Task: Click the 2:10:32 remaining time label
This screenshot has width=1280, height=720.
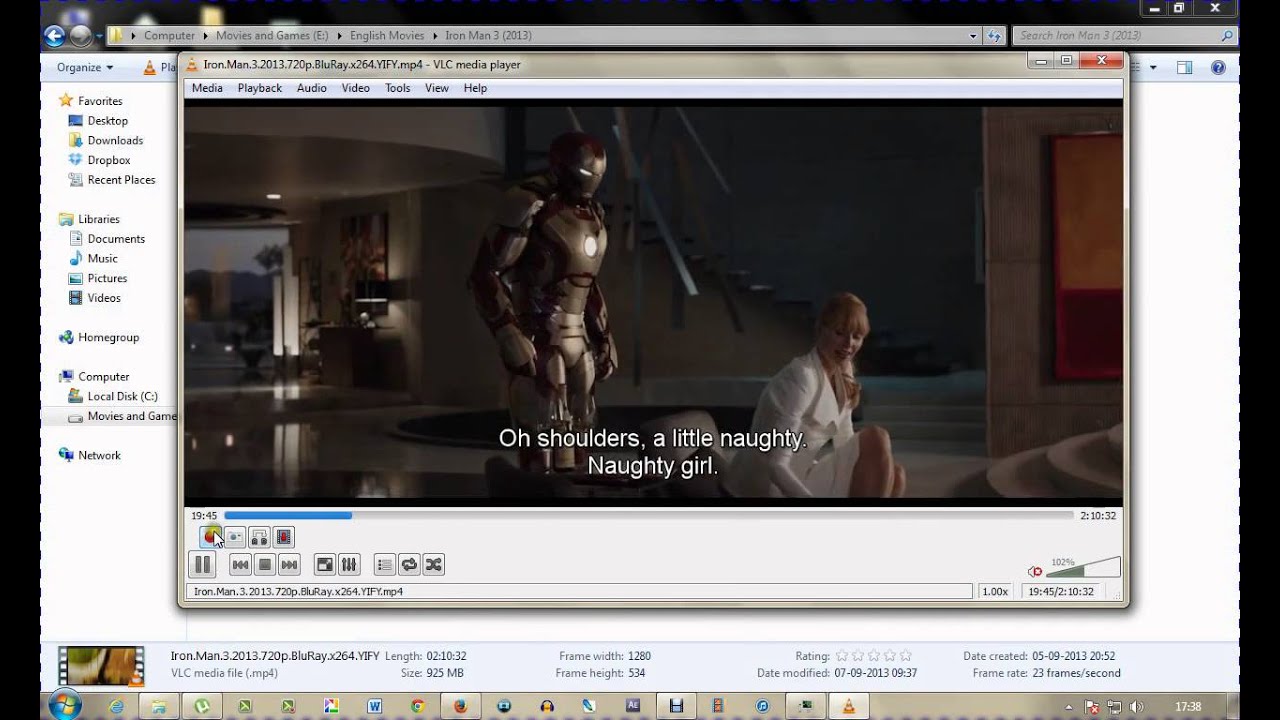Action: (x=1098, y=516)
